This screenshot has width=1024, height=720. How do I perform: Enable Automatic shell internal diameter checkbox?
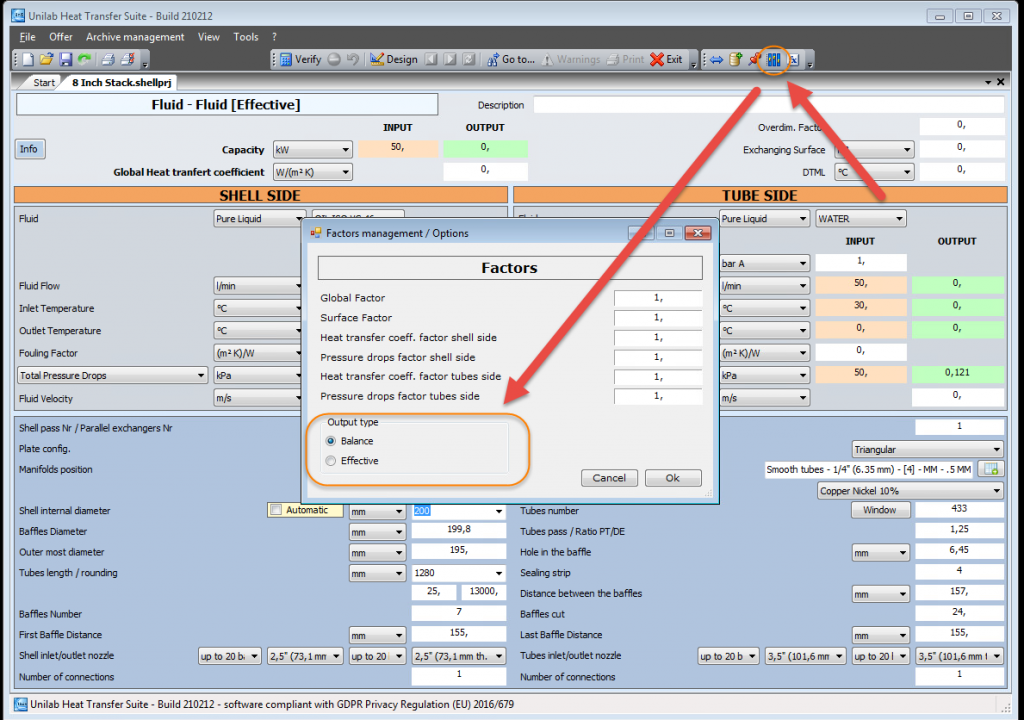point(276,510)
